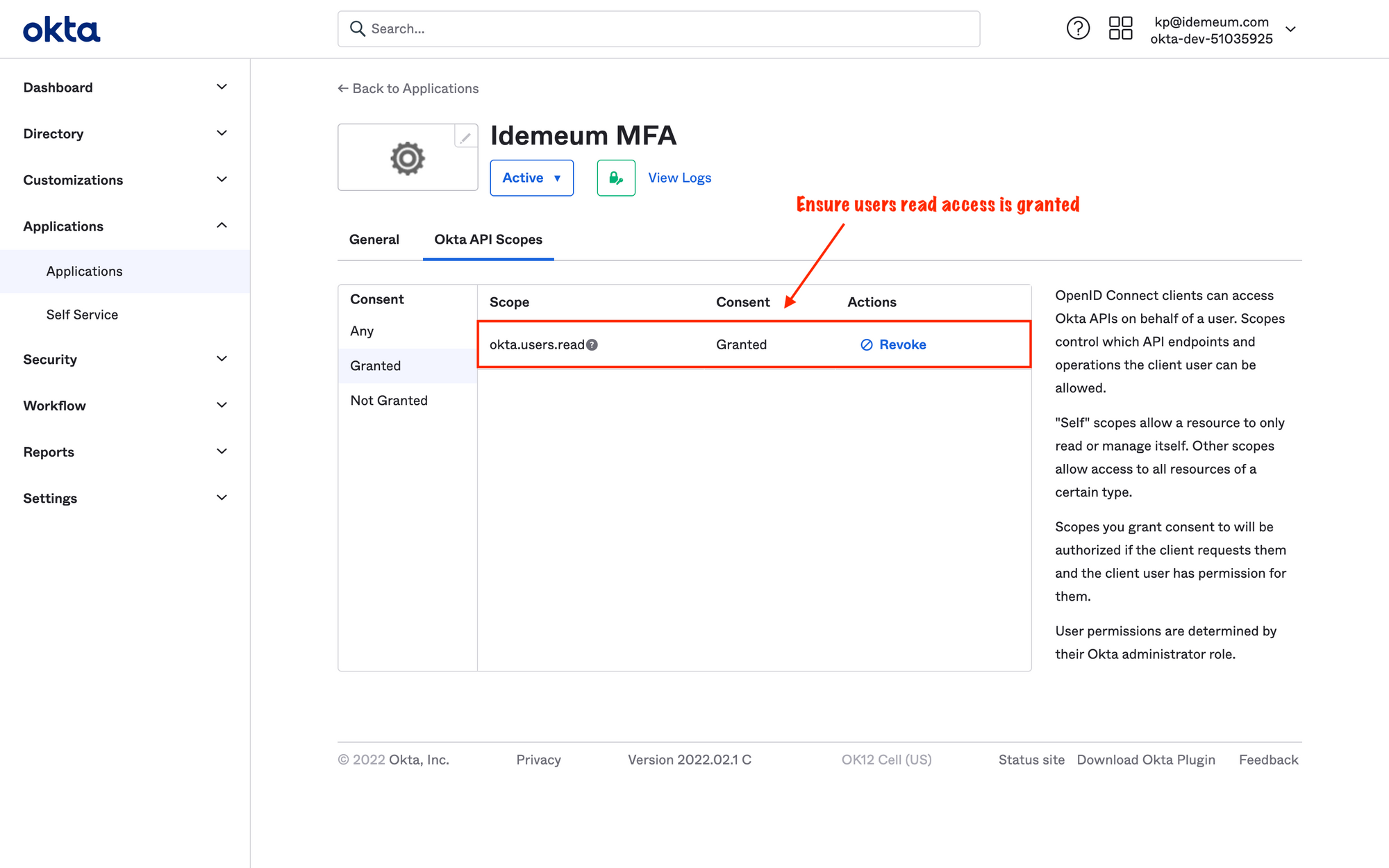Click Download Okta Plugin link

1146,760
